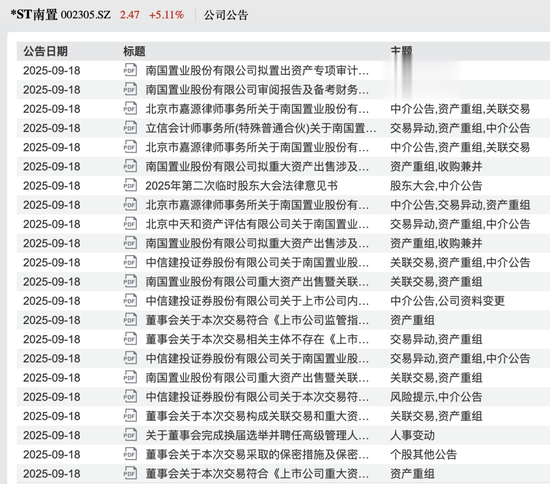The image size is (550, 484).
Task: Click the *ST南置 stock name
Action: 34,15
